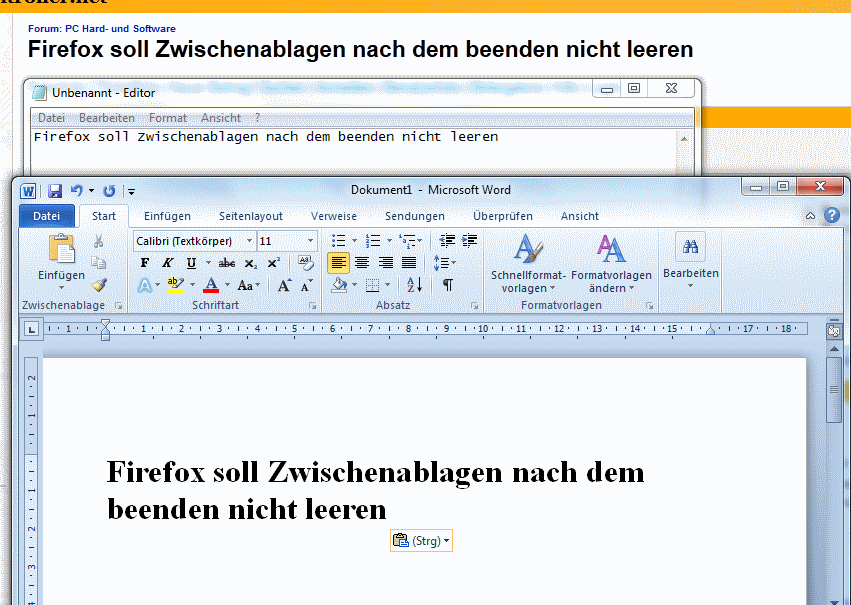
Task: Click the Grow Font icon
Action: click(x=284, y=285)
